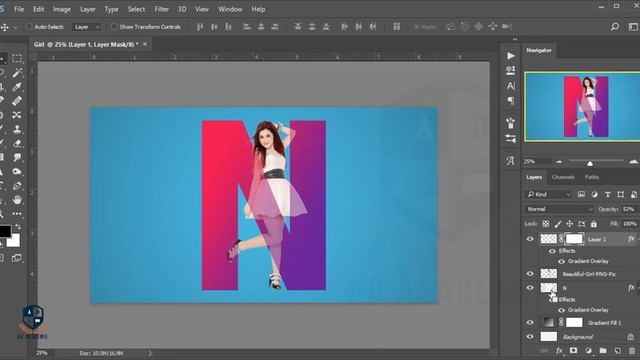Click Lock all padlock icon
Image resolution: width=640 pixels, height=360 pixels.
594,224
